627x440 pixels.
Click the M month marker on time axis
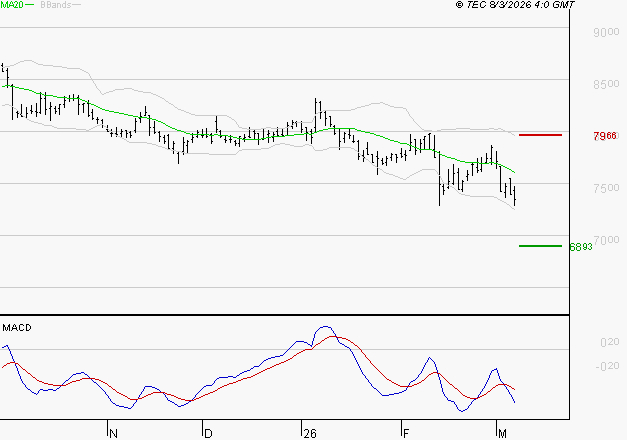(502, 433)
